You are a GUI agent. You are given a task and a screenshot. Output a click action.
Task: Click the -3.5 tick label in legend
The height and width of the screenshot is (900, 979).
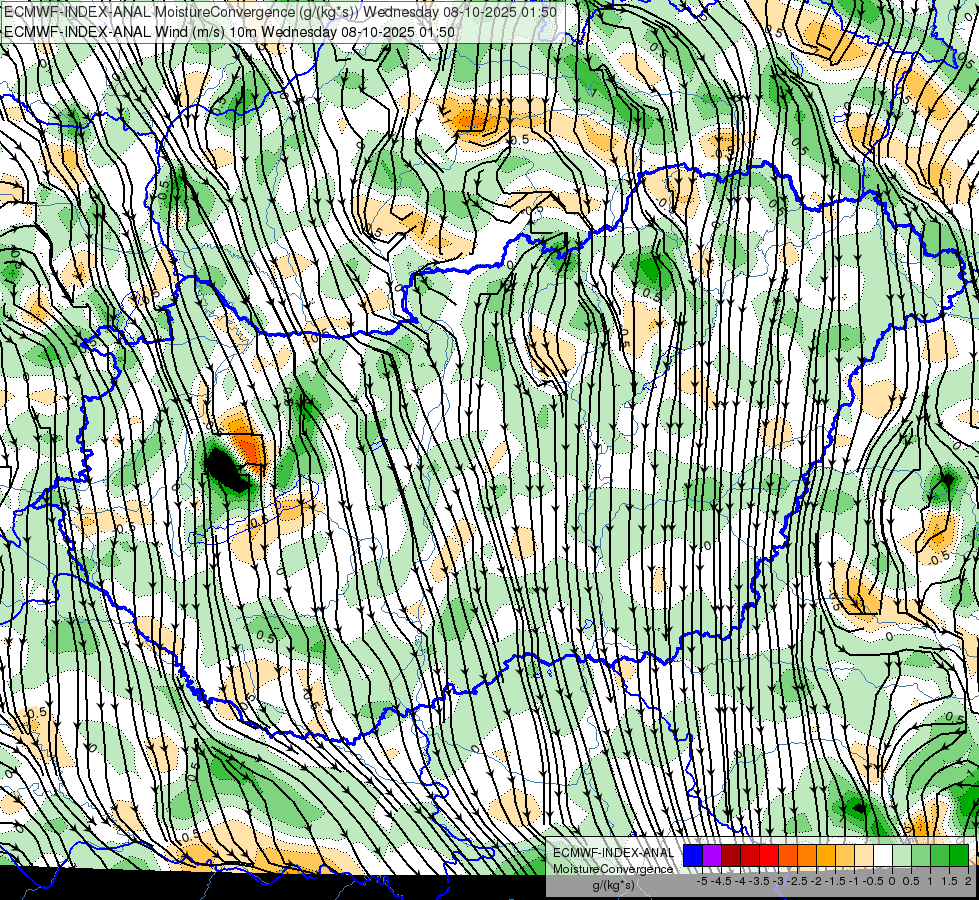point(759,881)
